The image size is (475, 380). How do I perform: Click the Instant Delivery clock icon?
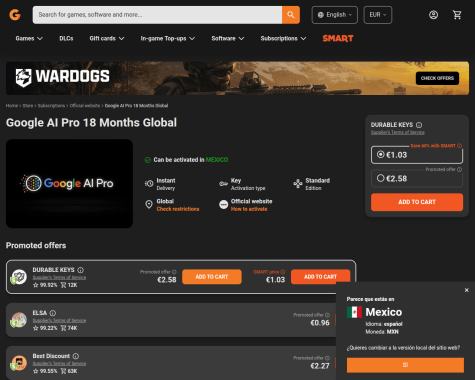[x=149, y=183]
